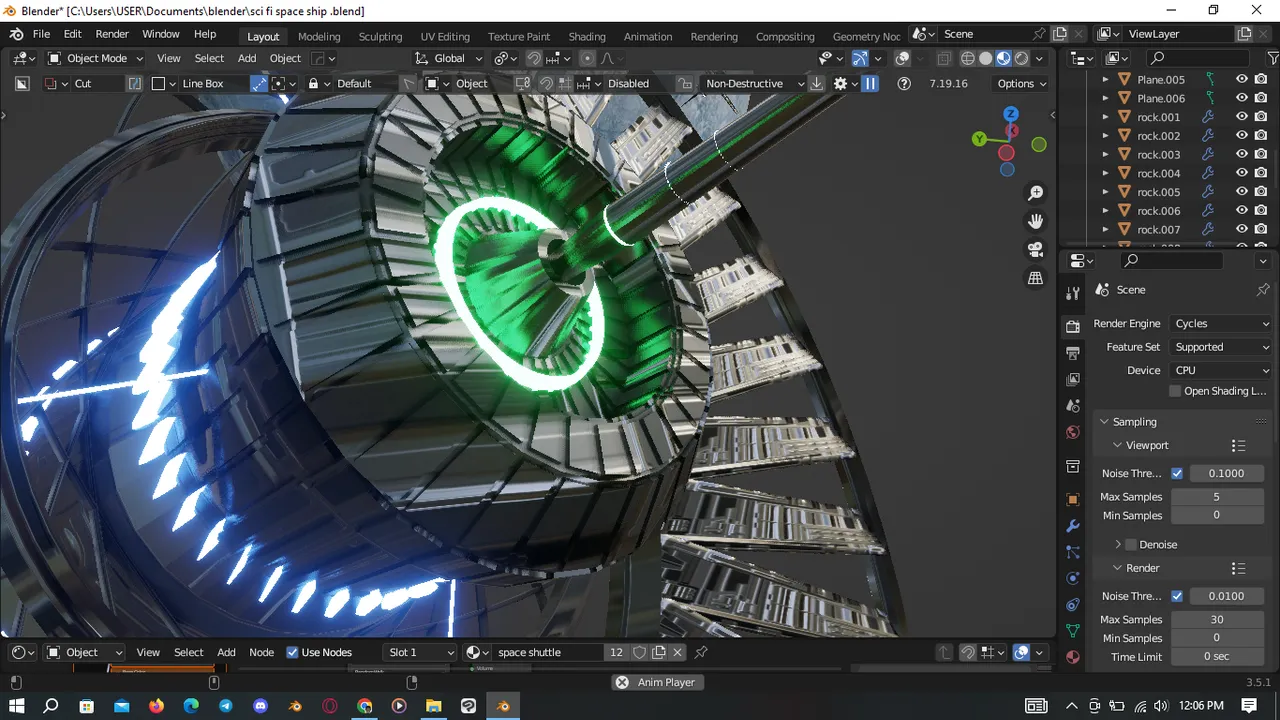Open the Modifiers properties wrench tab

tap(1073, 526)
